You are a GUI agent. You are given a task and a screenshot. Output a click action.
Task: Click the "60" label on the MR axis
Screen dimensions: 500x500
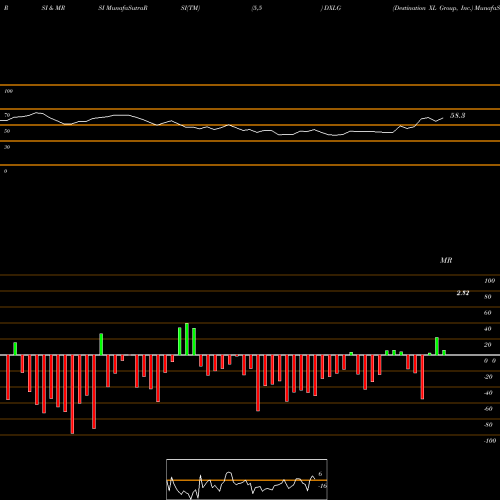coord(488,313)
